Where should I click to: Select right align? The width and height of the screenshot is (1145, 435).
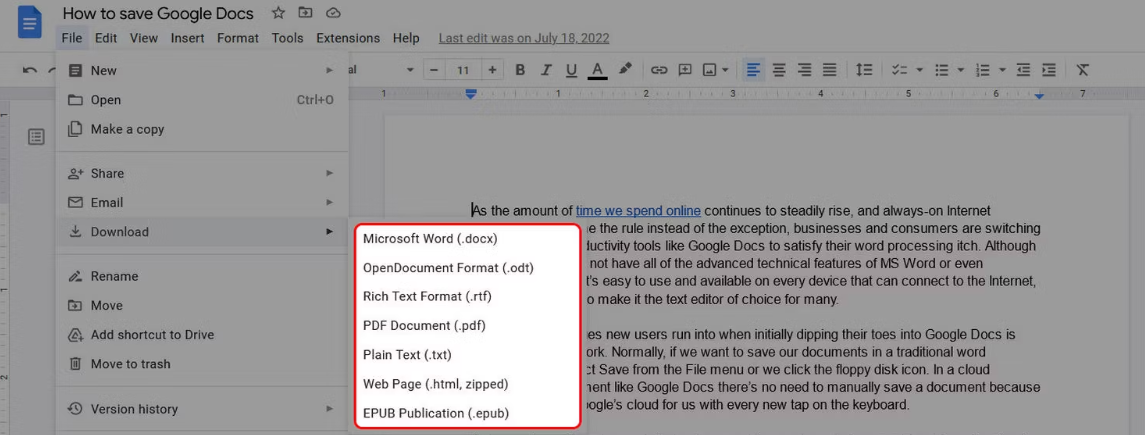tap(805, 70)
